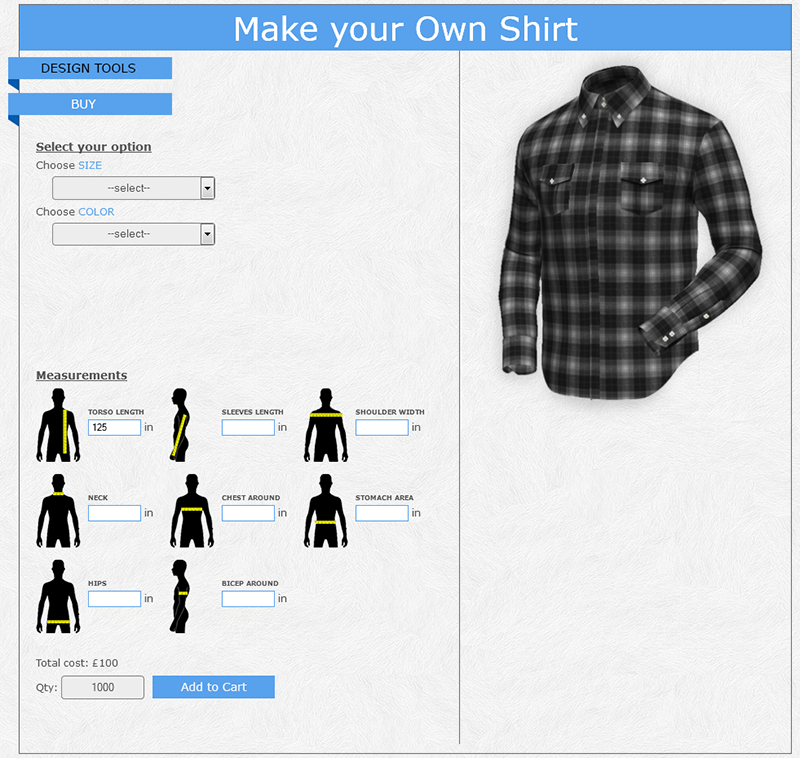Click the shoulder width silhouette icon
Screen dimensions: 800x758
[326, 425]
